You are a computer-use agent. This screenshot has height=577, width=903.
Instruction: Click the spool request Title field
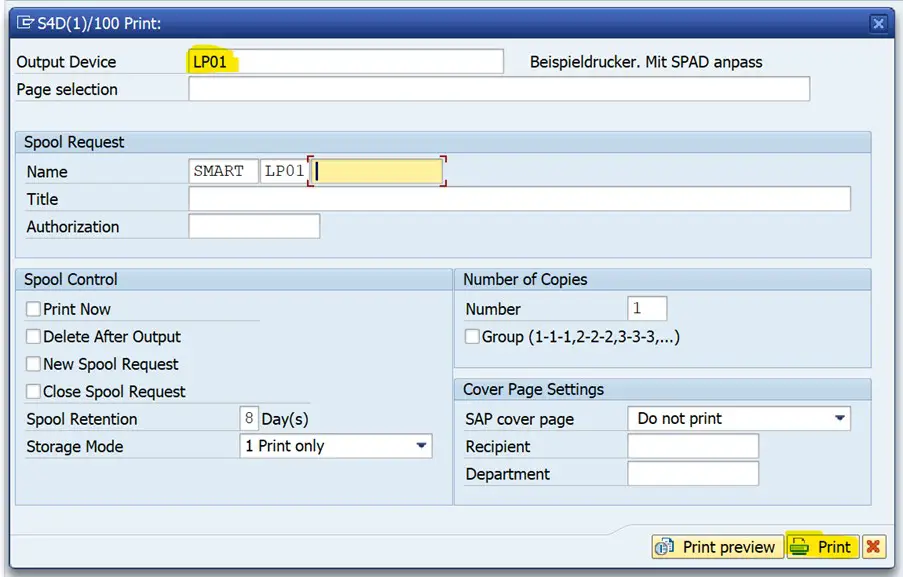coord(519,199)
